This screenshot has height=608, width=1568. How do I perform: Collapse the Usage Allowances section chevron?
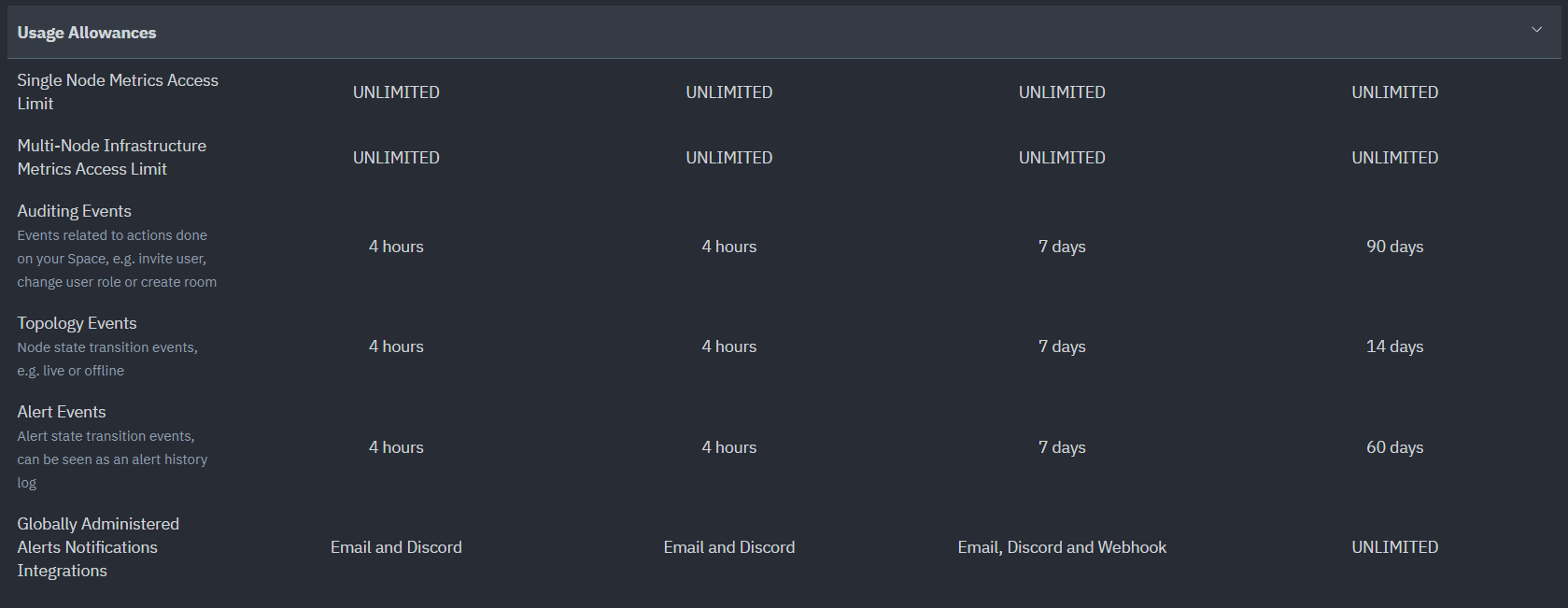1536,30
